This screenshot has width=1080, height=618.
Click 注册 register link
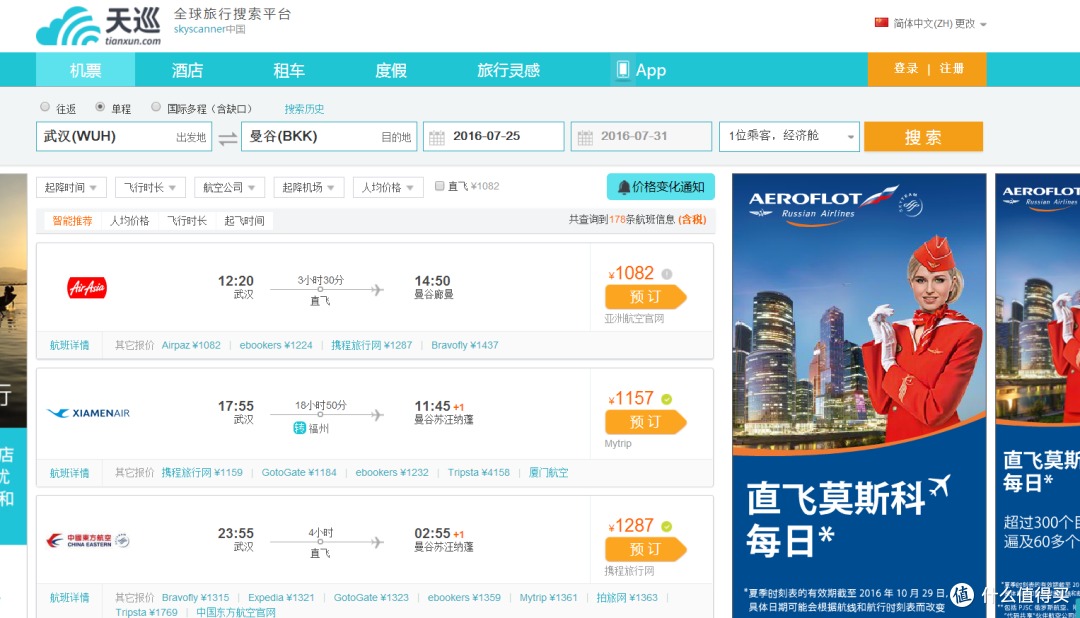[951, 68]
